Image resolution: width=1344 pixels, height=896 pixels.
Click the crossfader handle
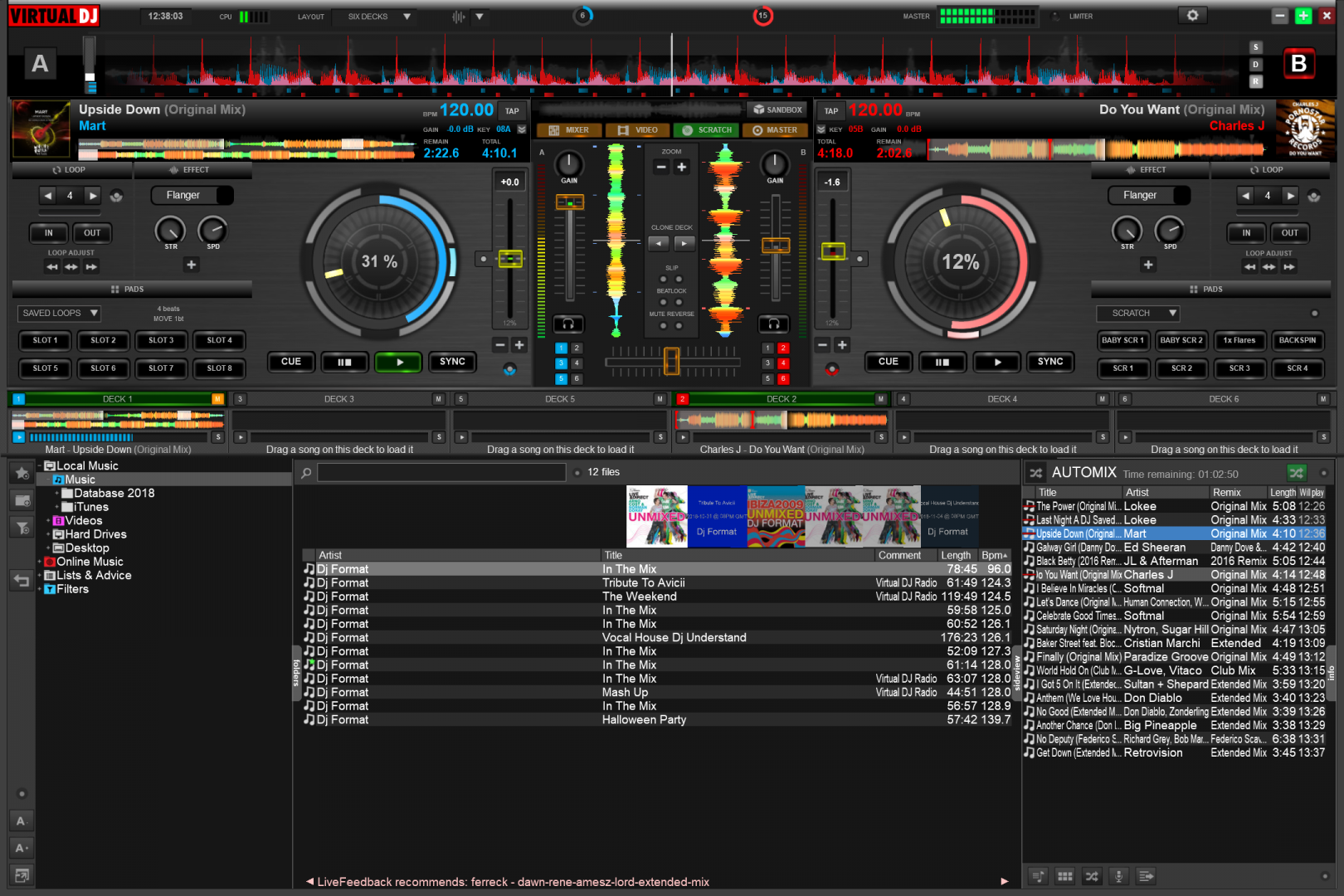671,361
